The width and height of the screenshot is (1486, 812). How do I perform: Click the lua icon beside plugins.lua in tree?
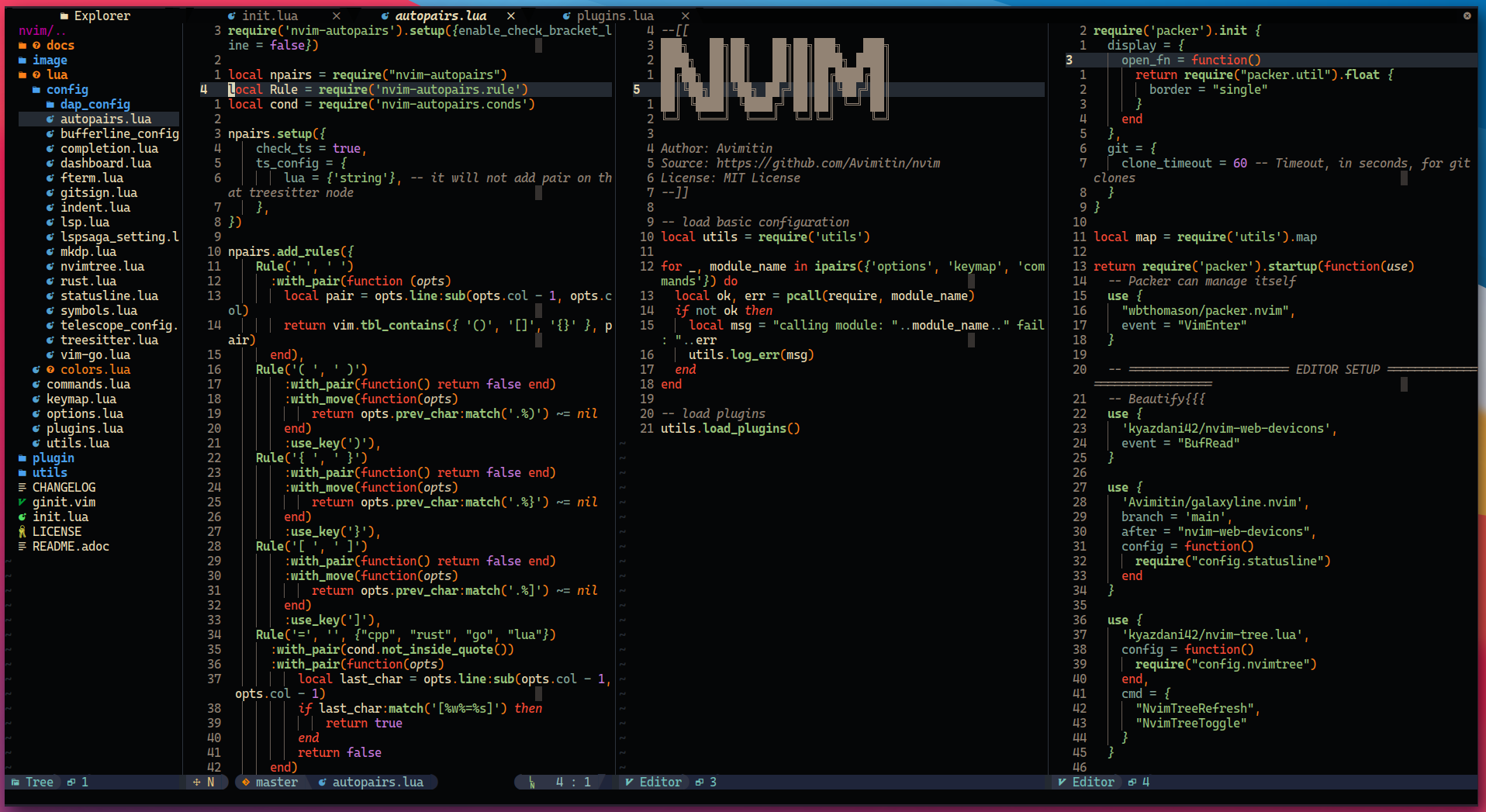[x=36, y=428]
